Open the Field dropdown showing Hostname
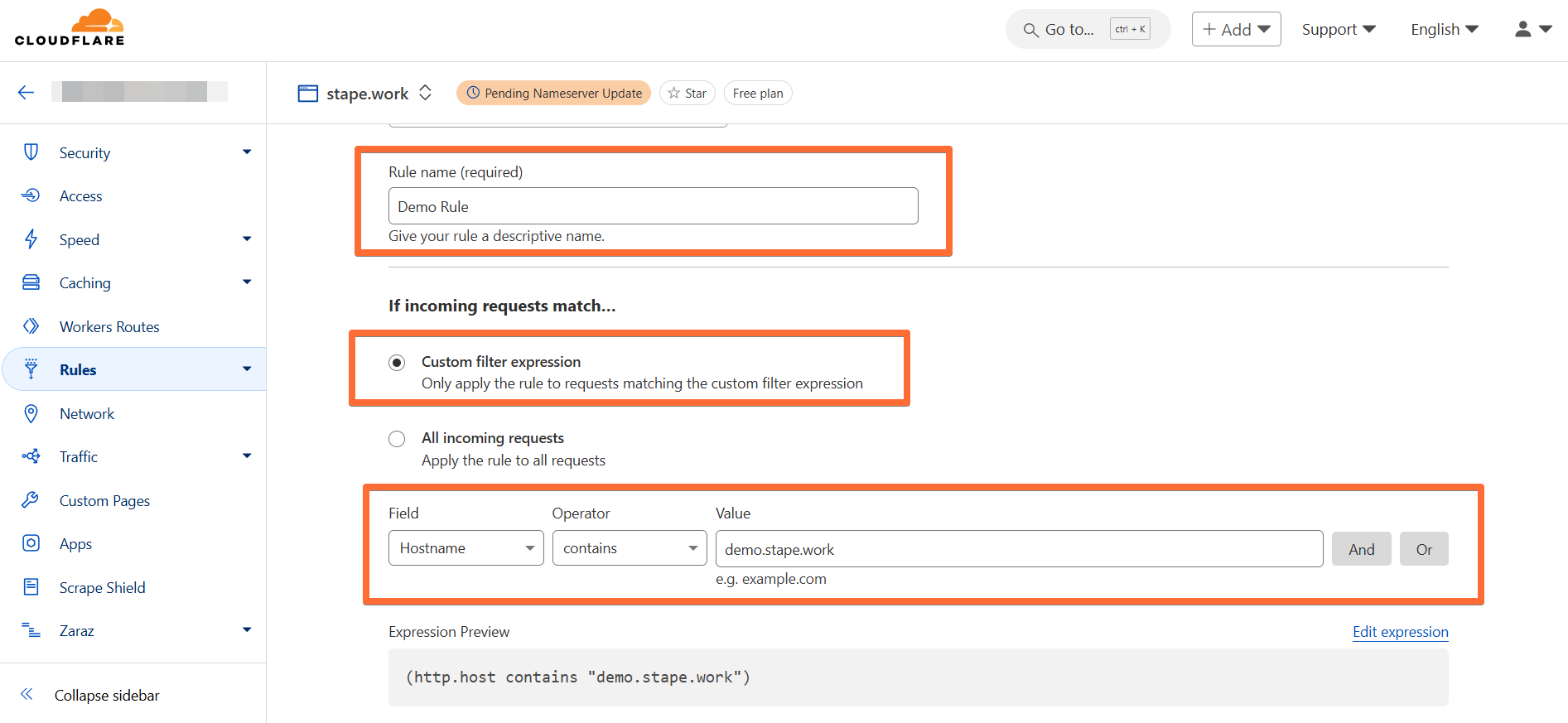The image size is (1568, 723). click(466, 548)
